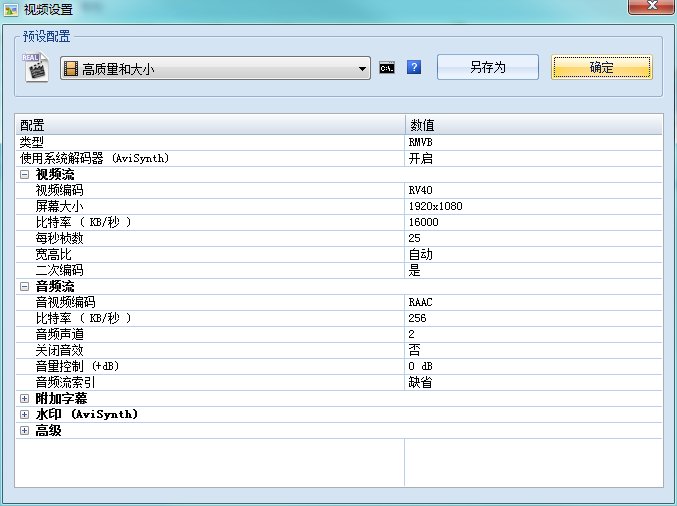Click the RMVB type value

click(x=421, y=142)
